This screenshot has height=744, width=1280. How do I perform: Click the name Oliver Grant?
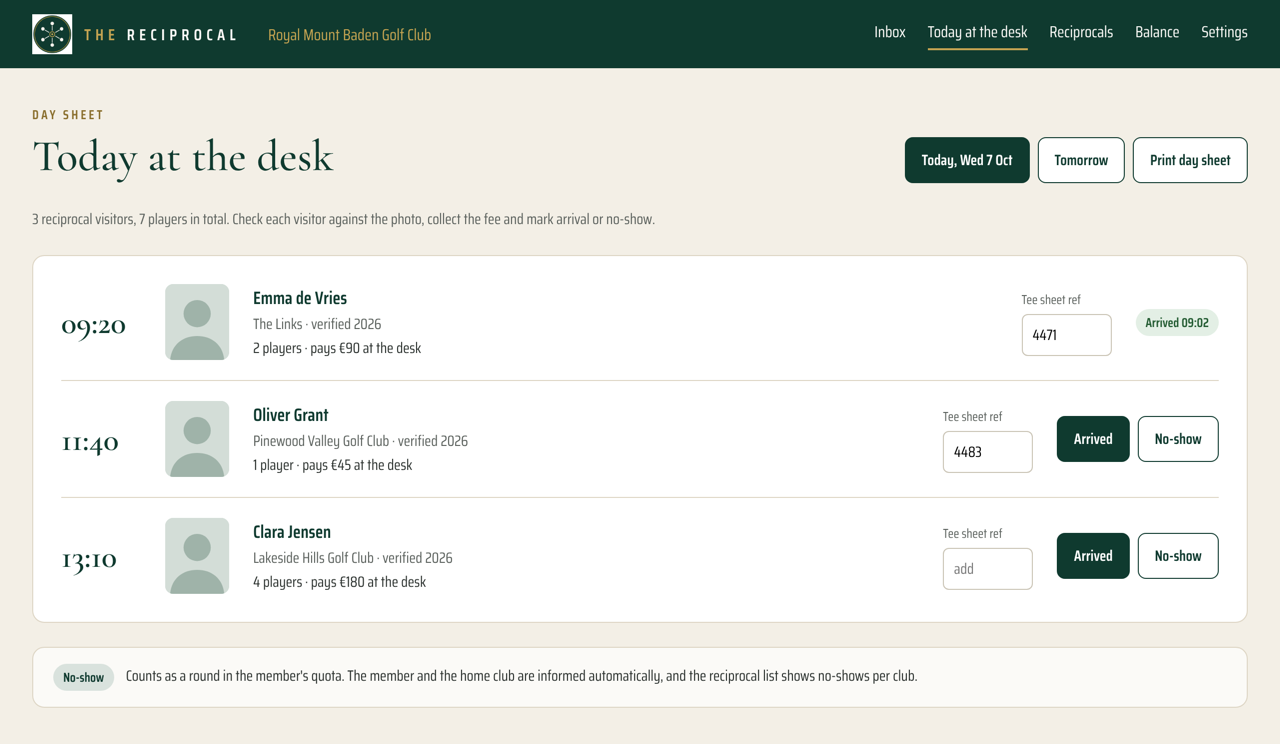(x=290, y=415)
